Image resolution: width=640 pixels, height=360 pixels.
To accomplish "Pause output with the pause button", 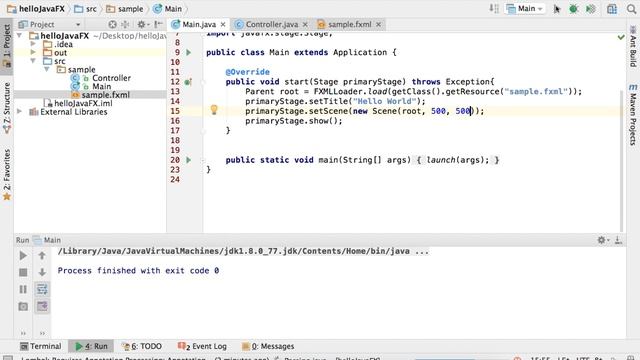I will tap(23, 289).
